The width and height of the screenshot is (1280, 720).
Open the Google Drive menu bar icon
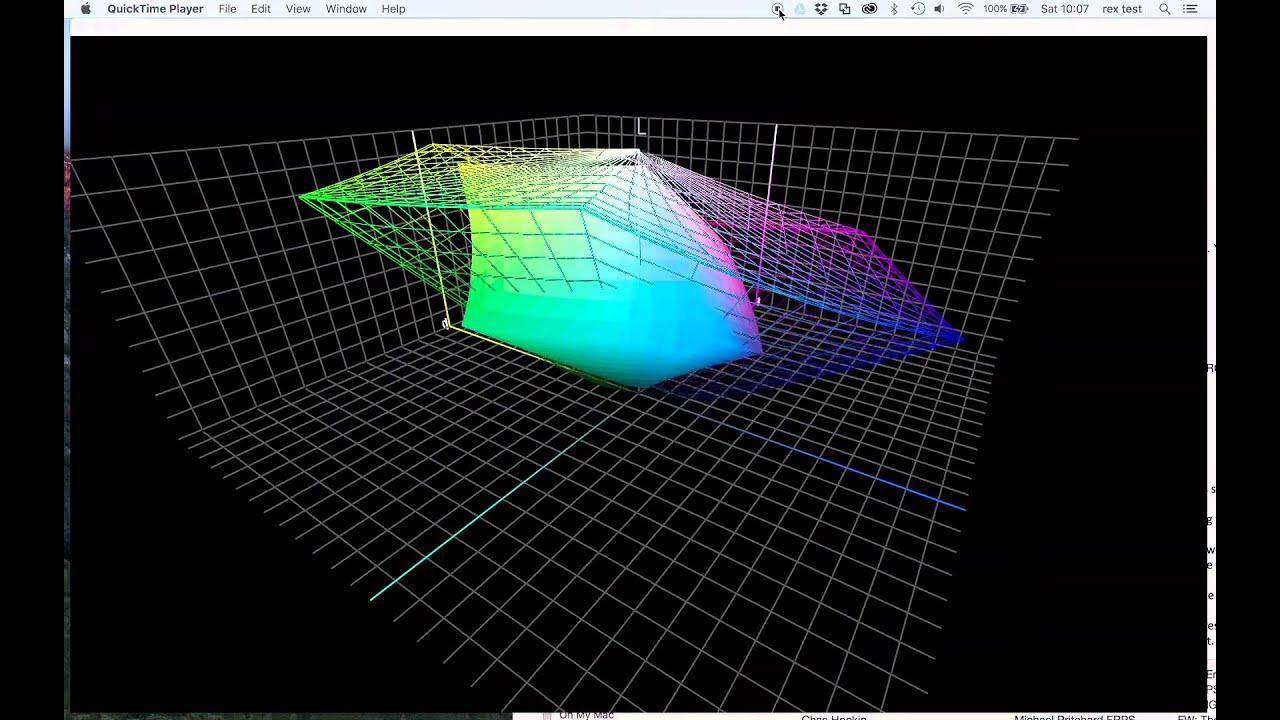799,9
